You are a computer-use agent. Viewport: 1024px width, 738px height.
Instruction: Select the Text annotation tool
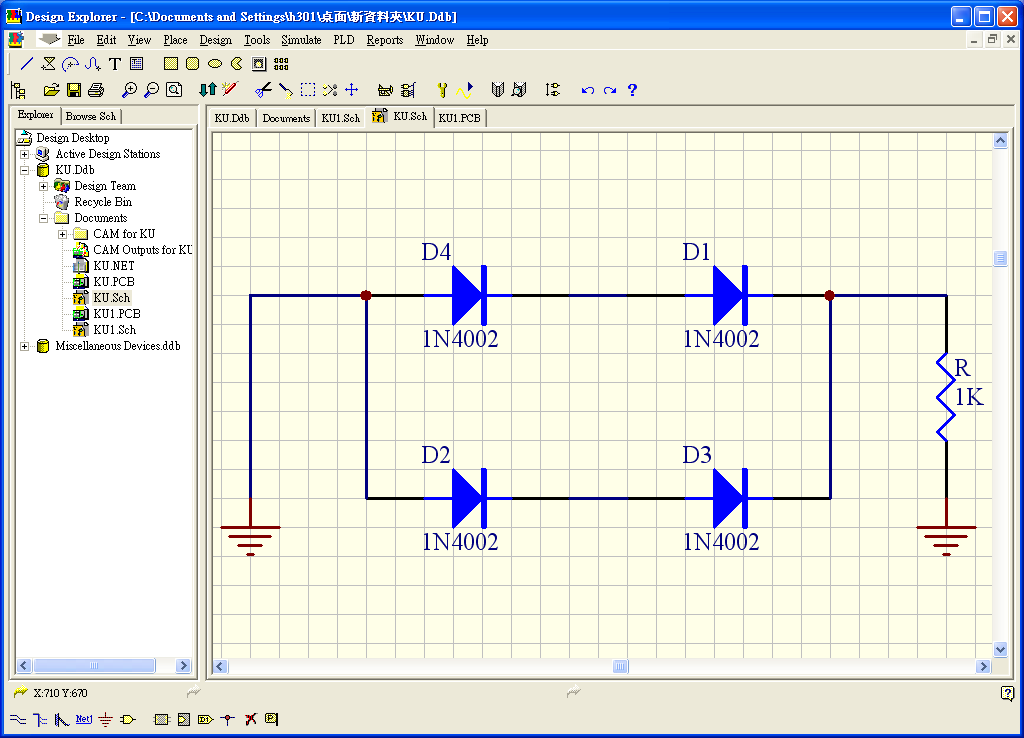coord(114,64)
